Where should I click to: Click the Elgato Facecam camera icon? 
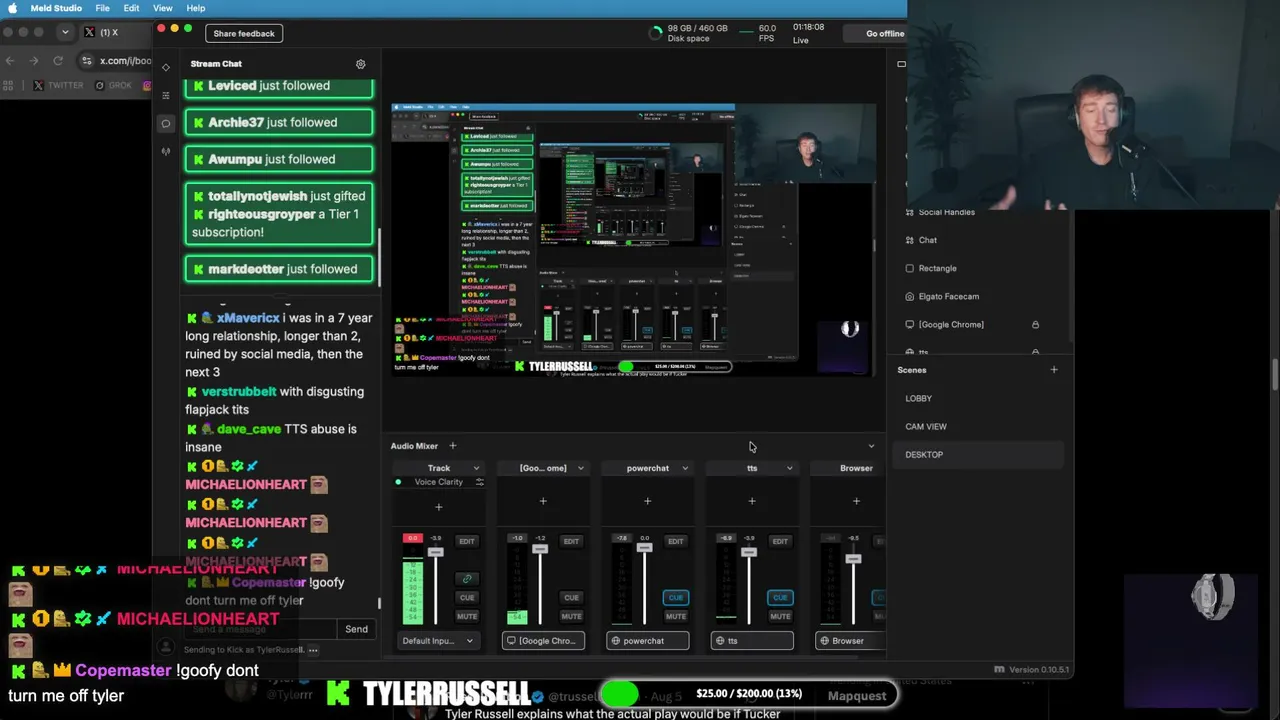point(909,296)
